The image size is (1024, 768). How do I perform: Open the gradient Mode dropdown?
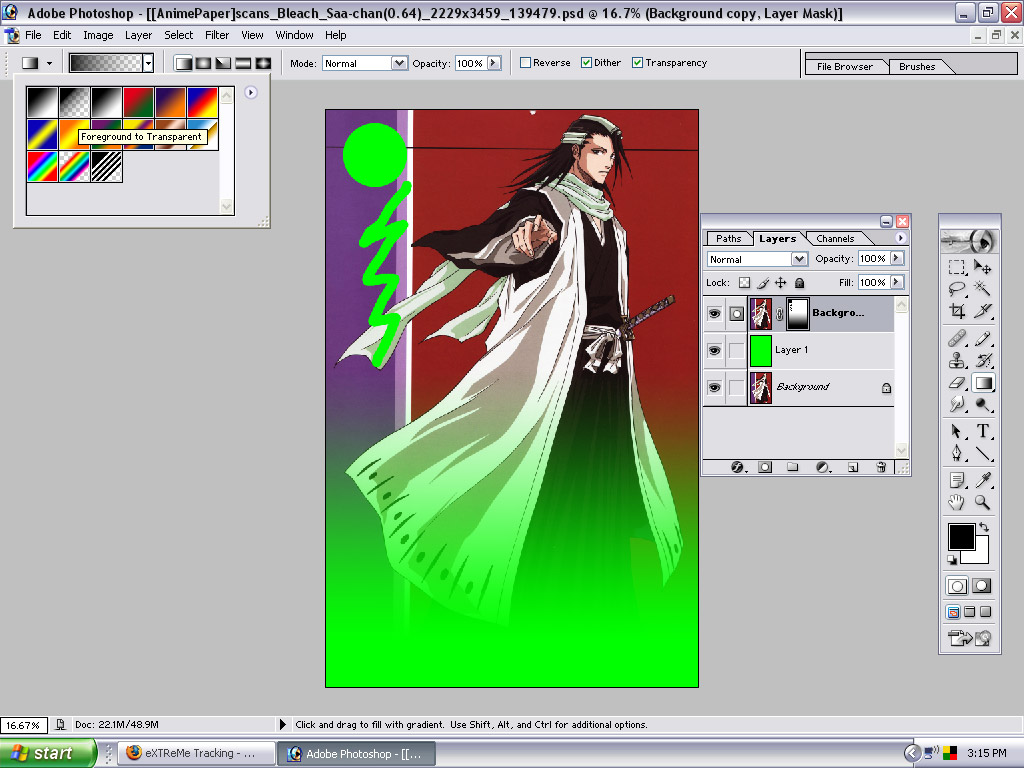click(399, 63)
